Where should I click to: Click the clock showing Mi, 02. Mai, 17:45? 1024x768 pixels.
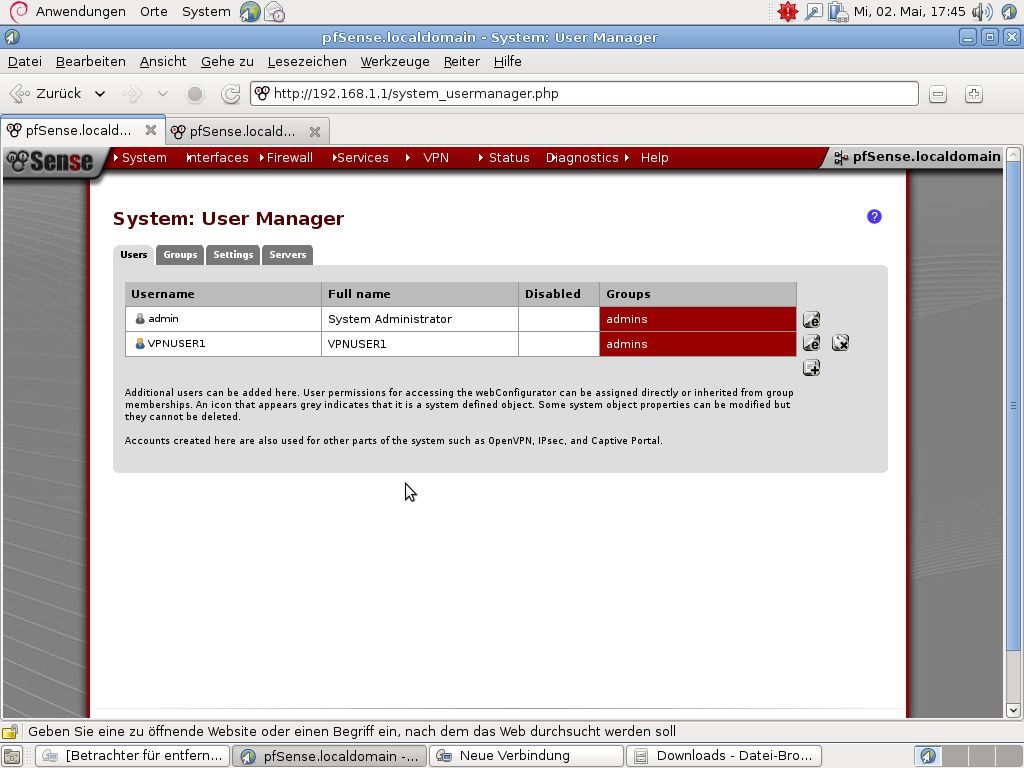909,12
